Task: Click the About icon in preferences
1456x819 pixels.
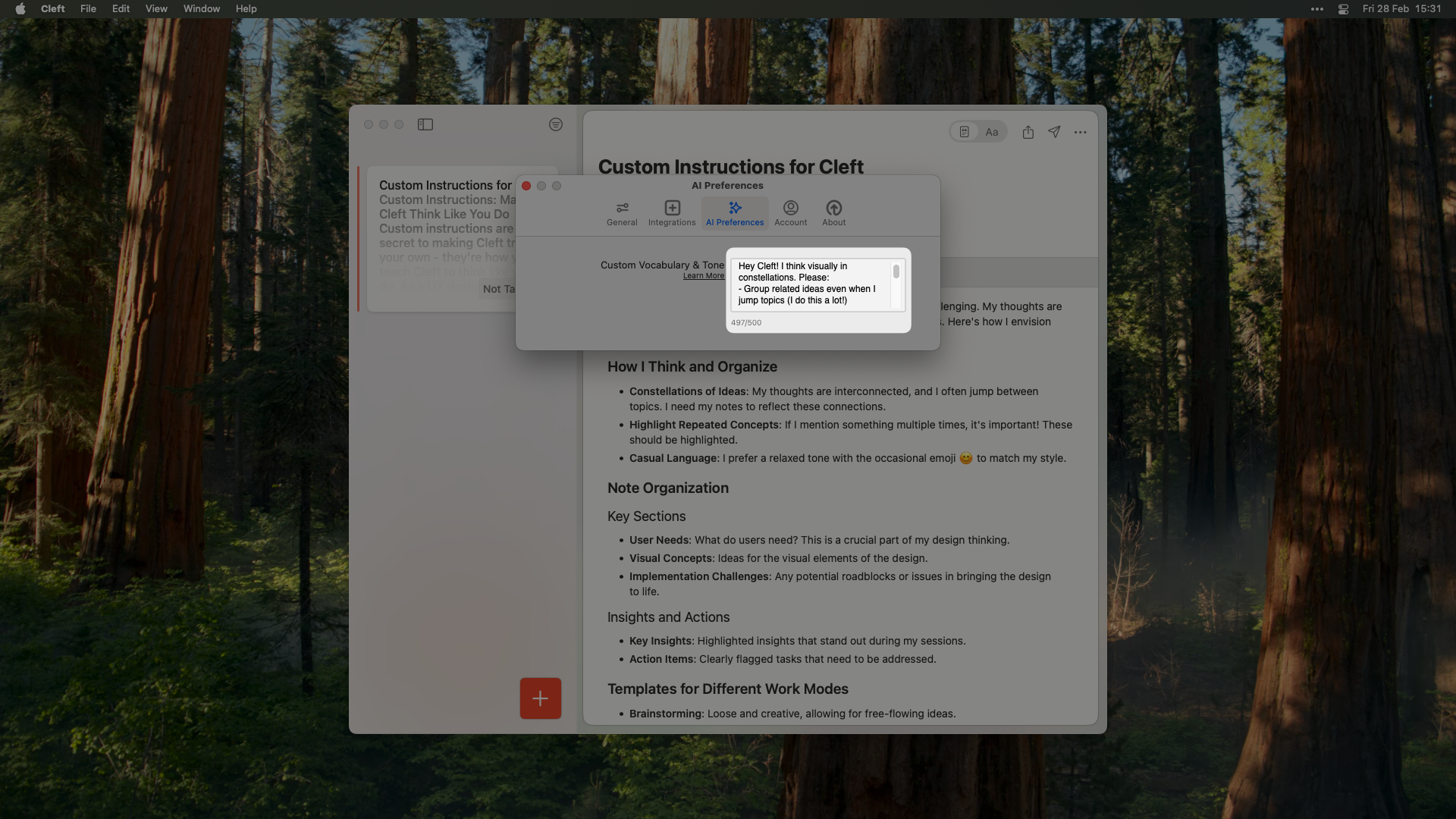Action: pyautogui.click(x=833, y=212)
